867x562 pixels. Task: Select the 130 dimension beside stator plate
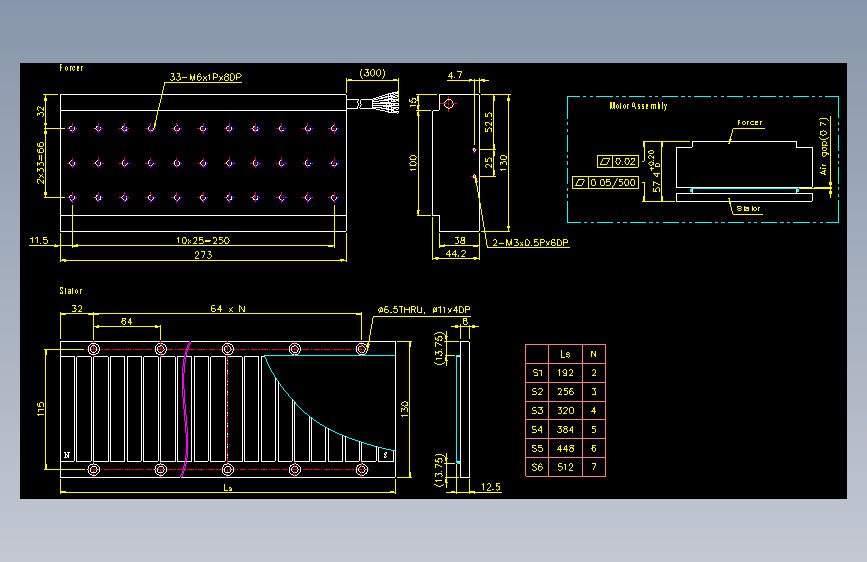pos(405,409)
